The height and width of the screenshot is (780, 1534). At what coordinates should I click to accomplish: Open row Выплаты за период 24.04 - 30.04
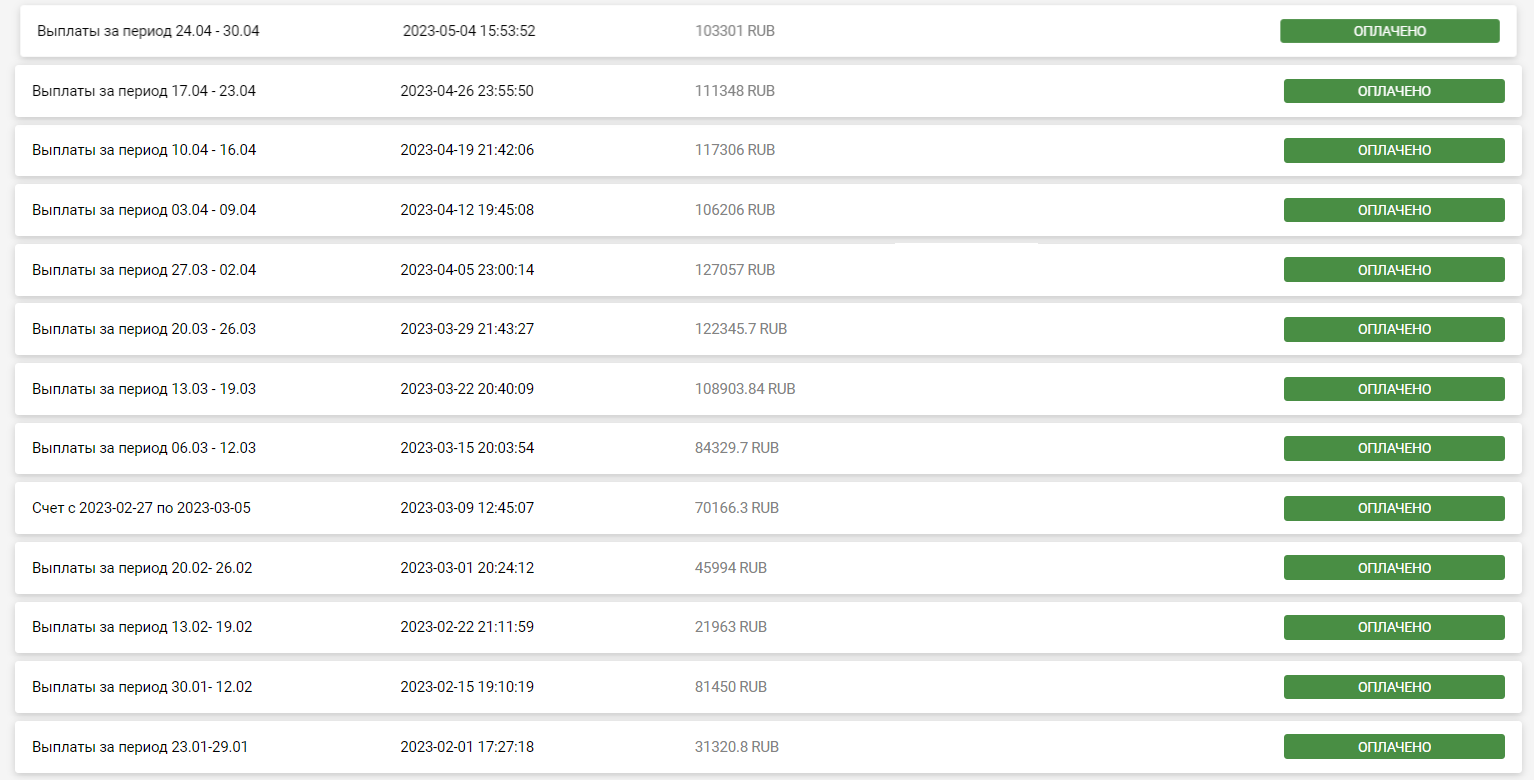(x=770, y=31)
